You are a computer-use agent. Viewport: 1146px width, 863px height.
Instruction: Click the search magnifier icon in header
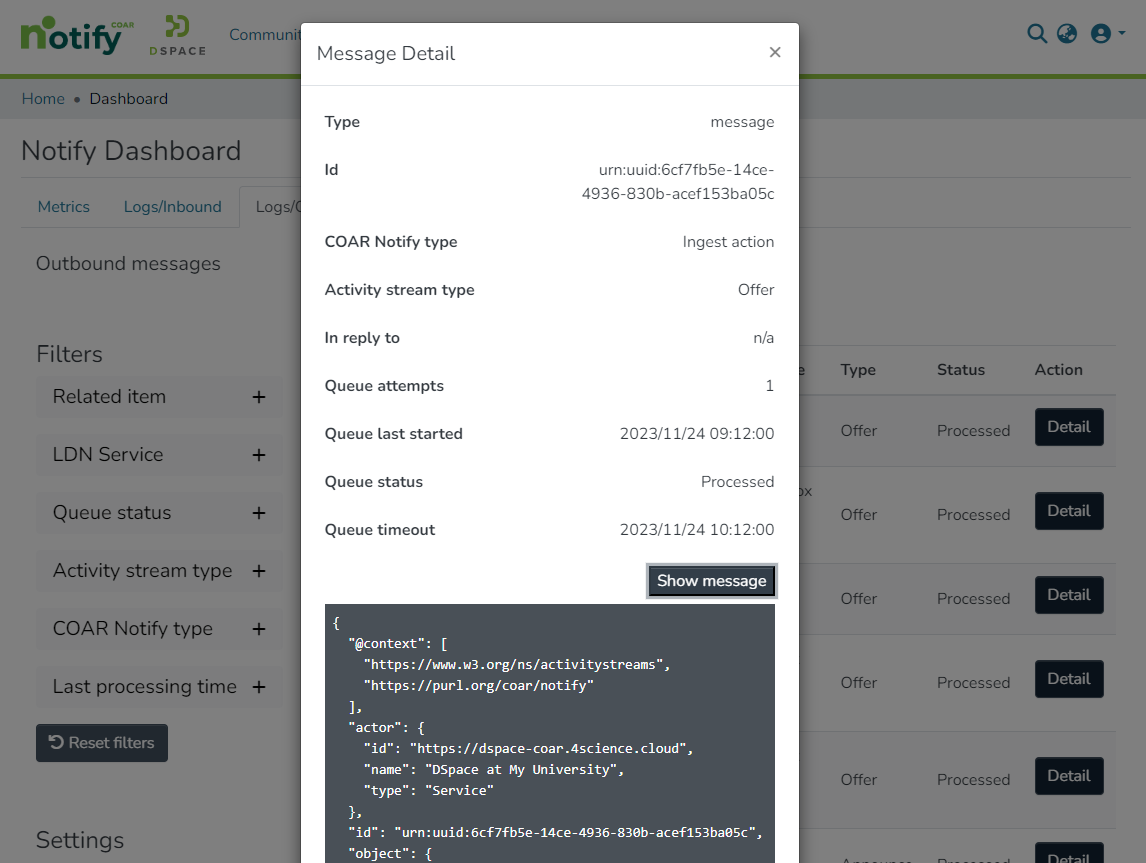click(1037, 34)
